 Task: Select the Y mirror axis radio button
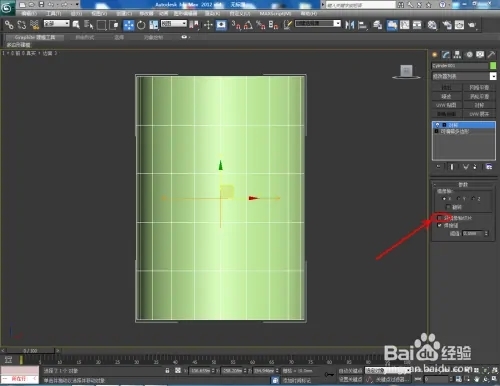459,199
